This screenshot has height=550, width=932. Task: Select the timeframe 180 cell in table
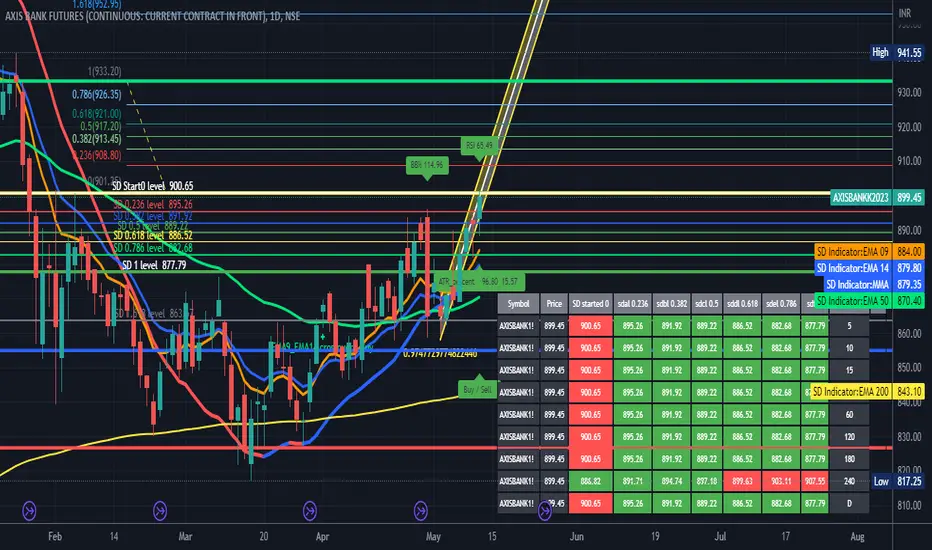tap(849, 459)
